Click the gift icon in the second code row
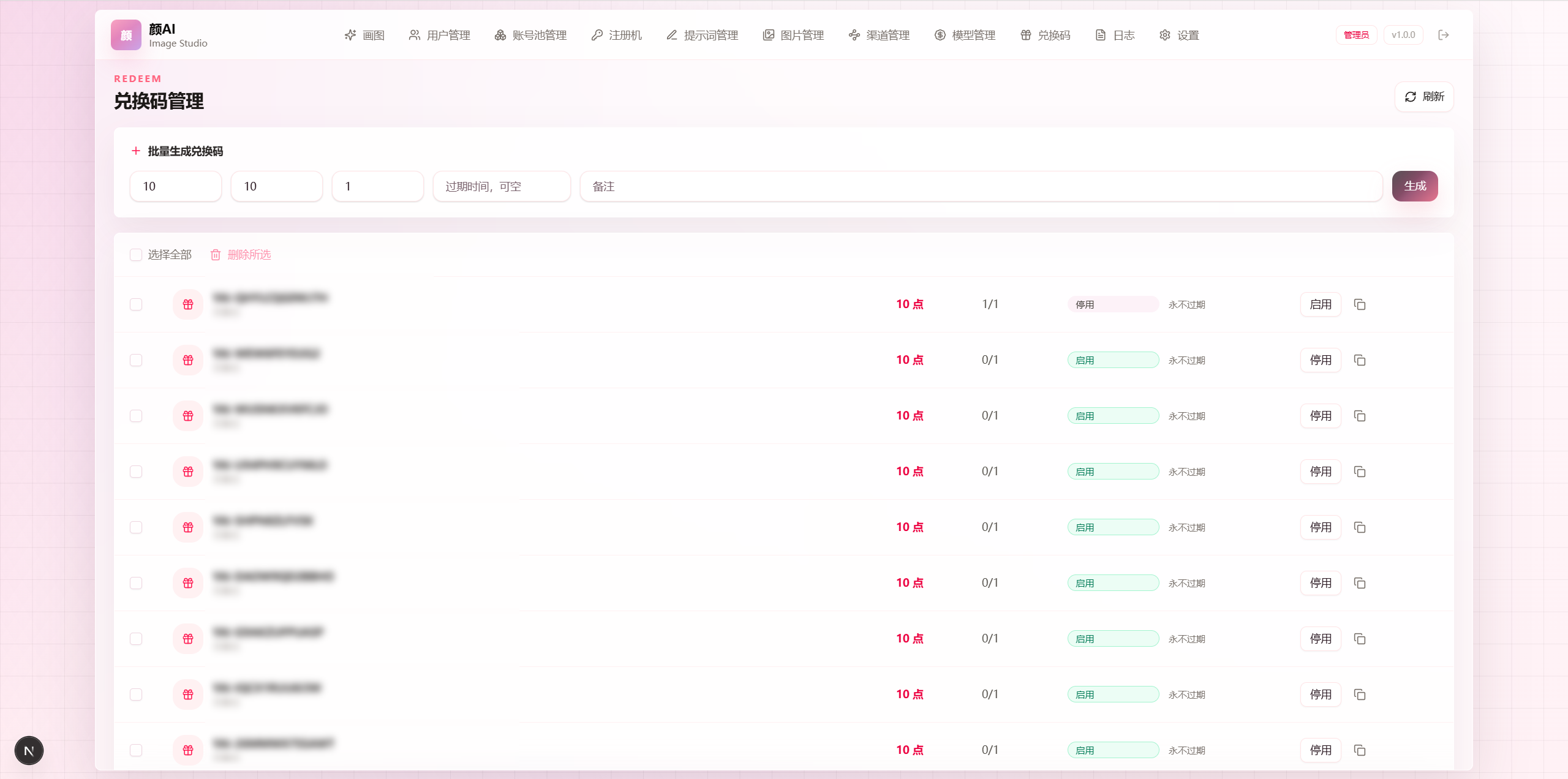 188,360
